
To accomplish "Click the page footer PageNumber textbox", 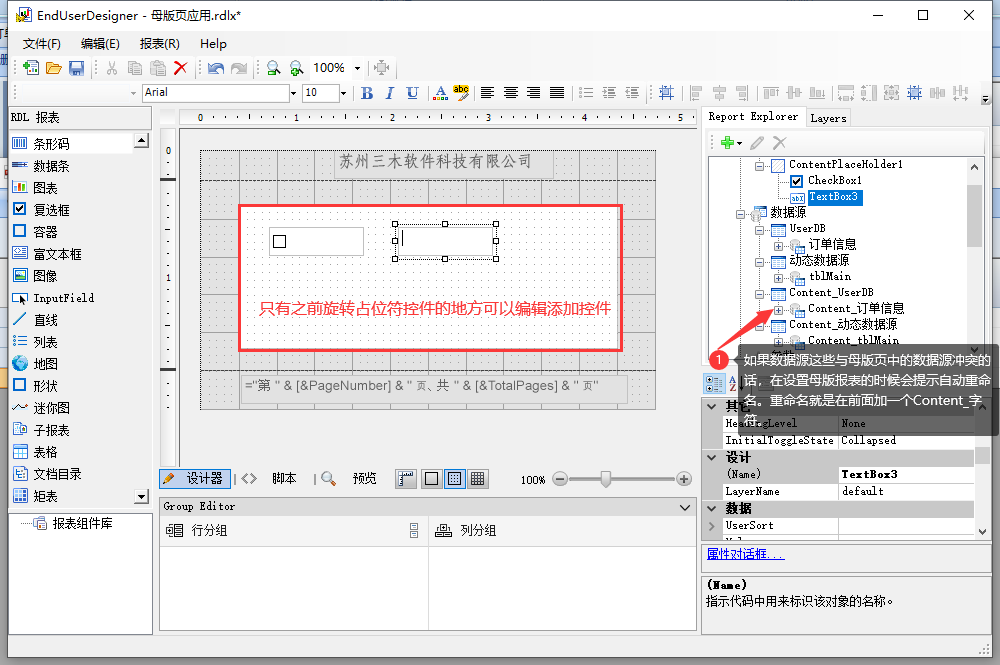I will click(x=434, y=388).
